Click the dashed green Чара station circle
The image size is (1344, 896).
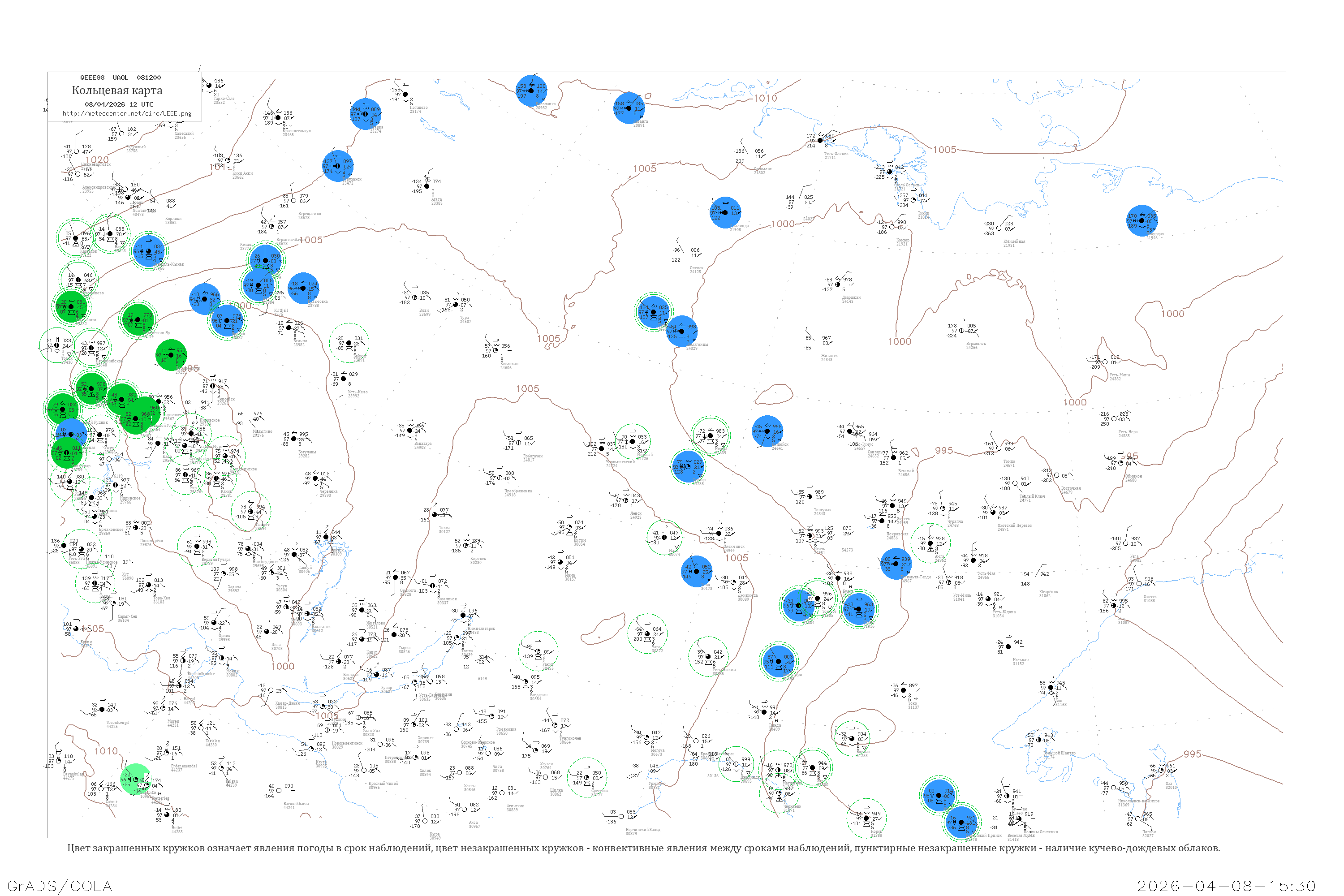coord(647,633)
